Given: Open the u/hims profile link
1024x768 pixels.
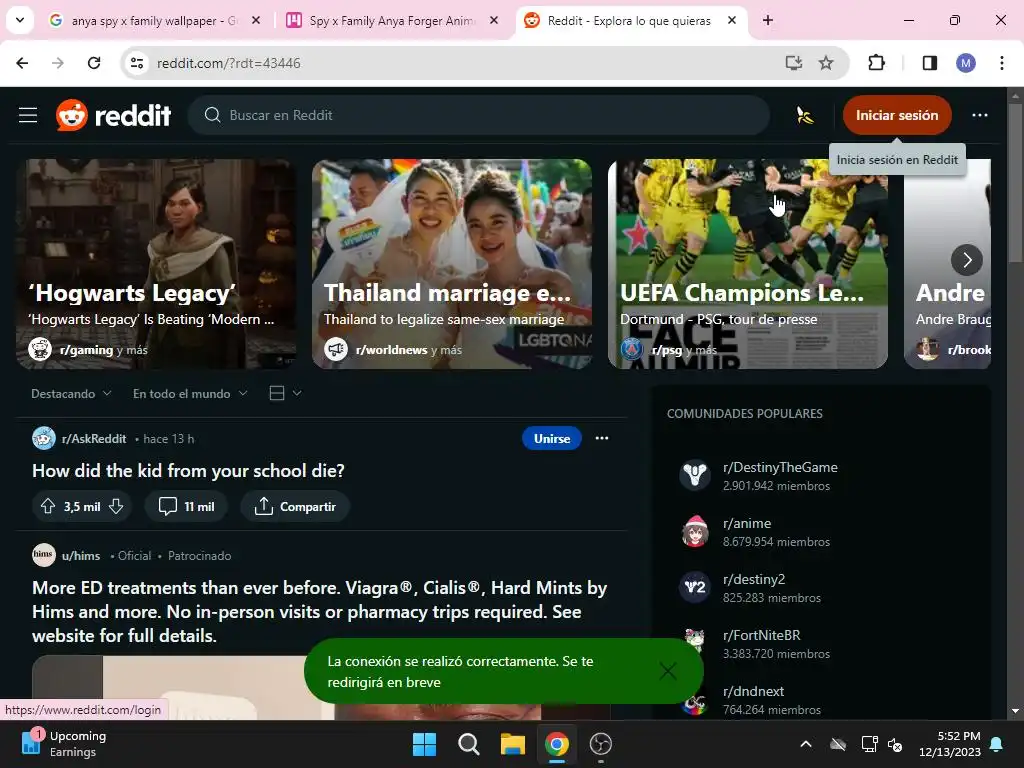Looking at the screenshot, I should (81, 556).
